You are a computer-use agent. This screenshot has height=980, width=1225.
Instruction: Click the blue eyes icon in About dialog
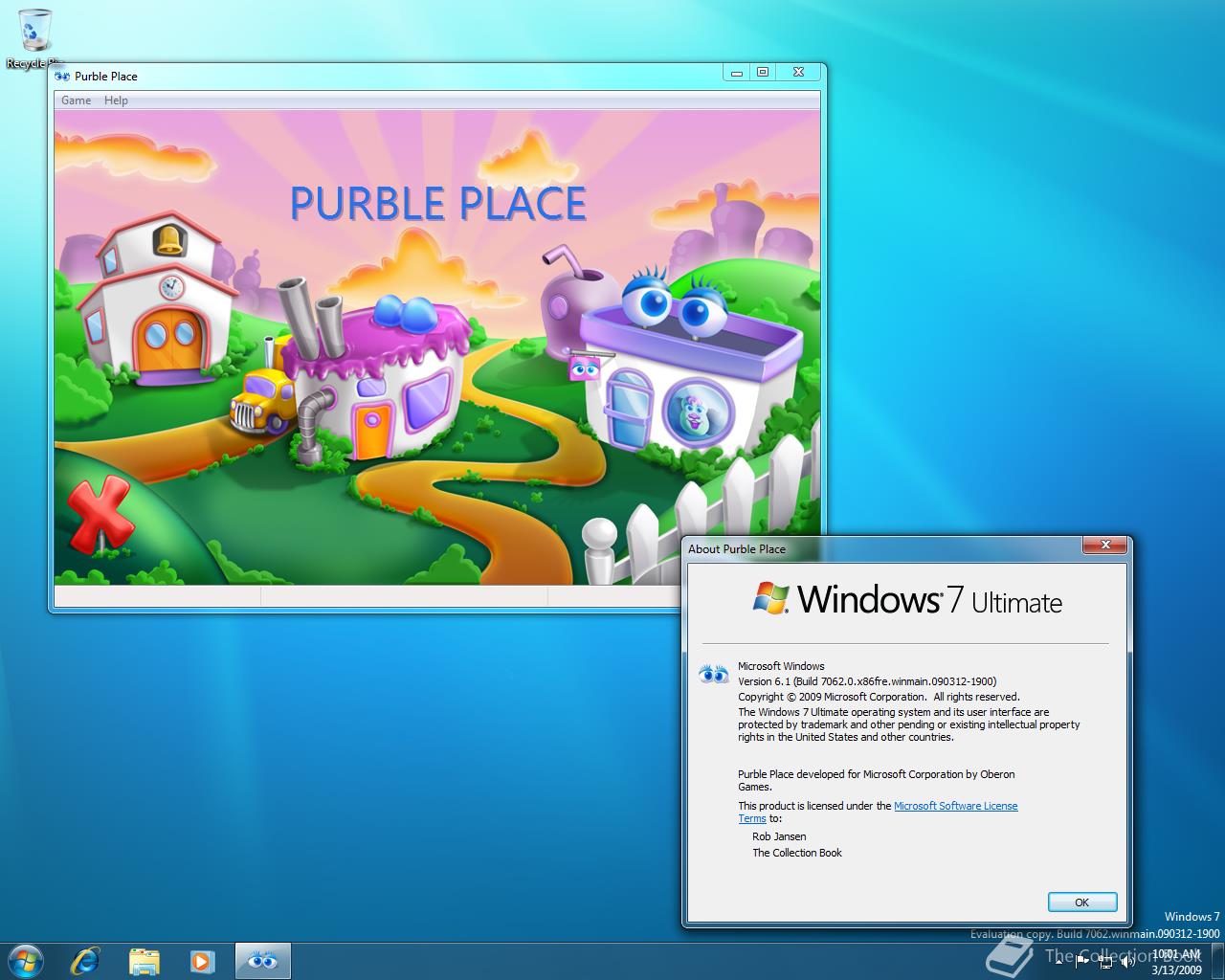click(714, 674)
